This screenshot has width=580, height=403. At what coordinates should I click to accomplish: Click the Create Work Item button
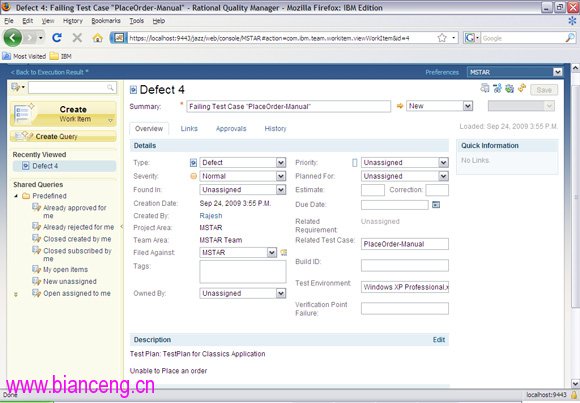[63, 114]
